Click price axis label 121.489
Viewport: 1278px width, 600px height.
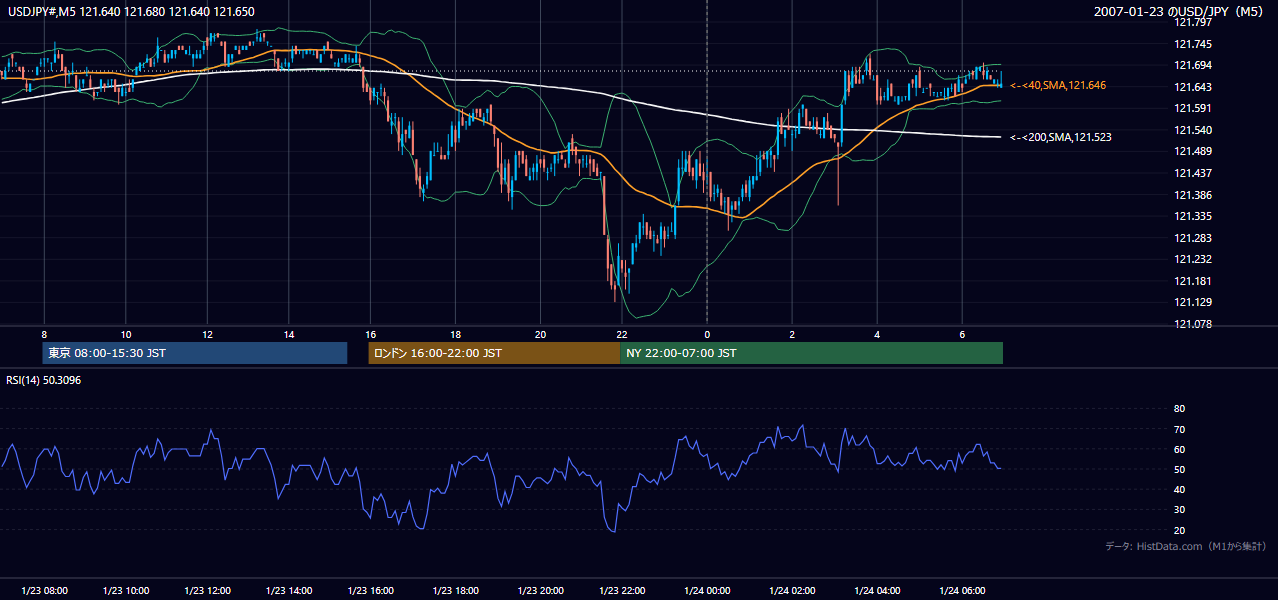[1192, 151]
